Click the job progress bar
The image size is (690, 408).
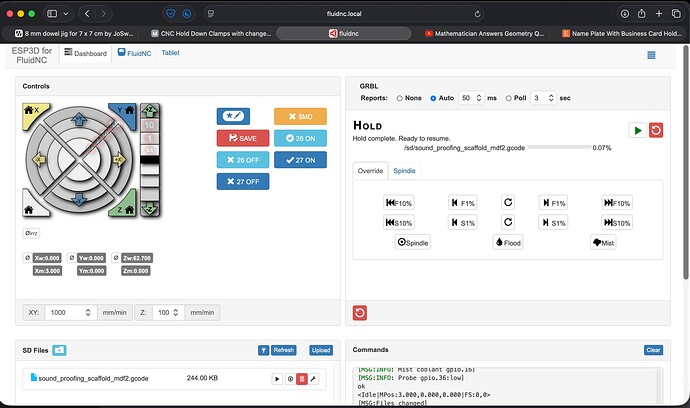tap(559, 147)
